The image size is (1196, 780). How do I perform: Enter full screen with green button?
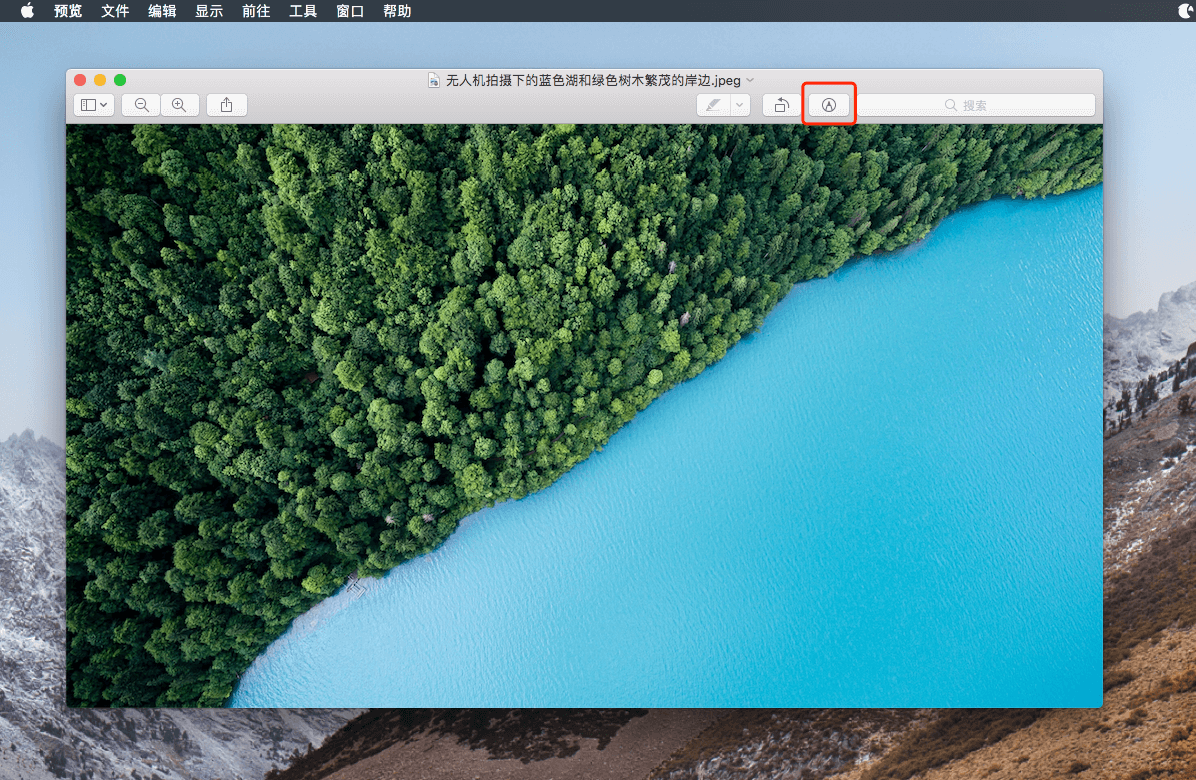pos(120,79)
